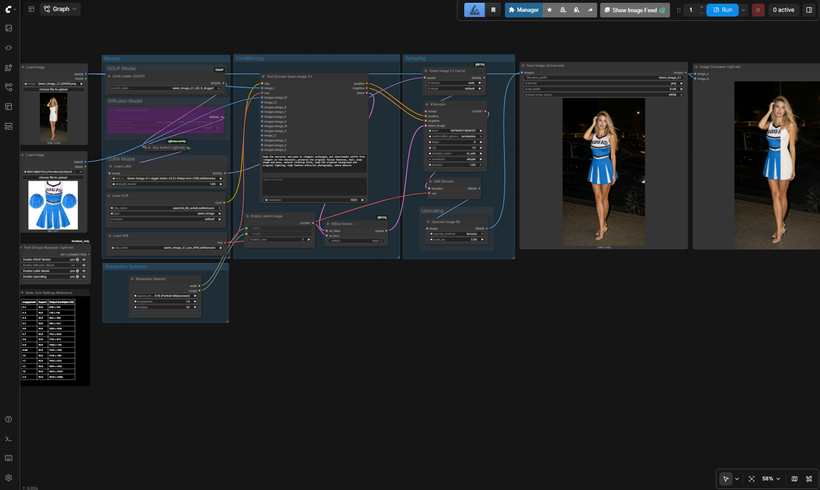Open the ComfyUI Manager

[x=523, y=10]
